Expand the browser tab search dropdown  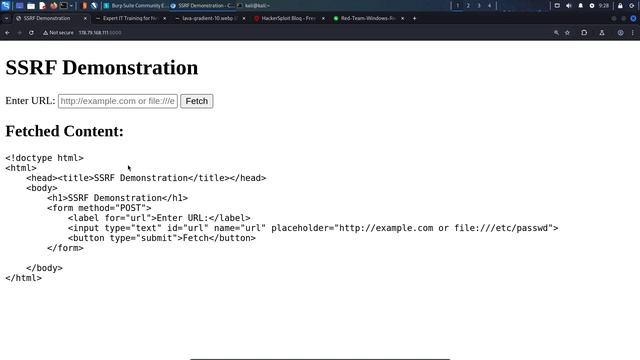point(6,18)
